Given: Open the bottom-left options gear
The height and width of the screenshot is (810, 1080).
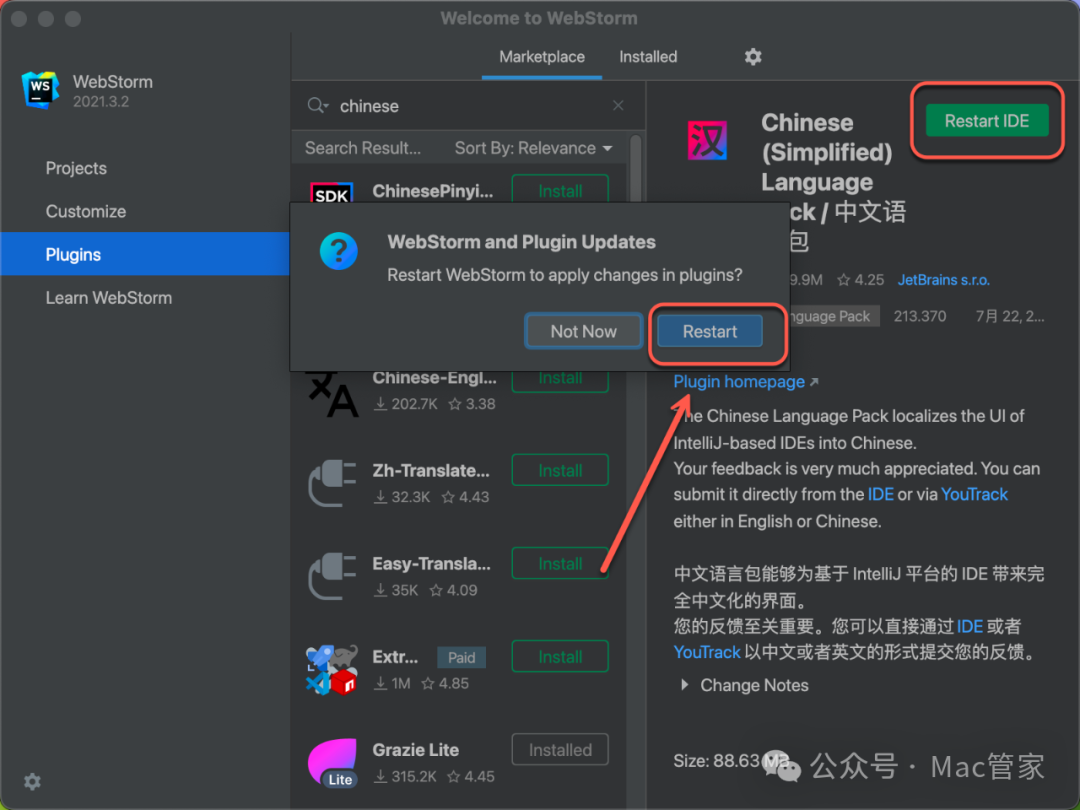Looking at the screenshot, I should pyautogui.click(x=32, y=781).
